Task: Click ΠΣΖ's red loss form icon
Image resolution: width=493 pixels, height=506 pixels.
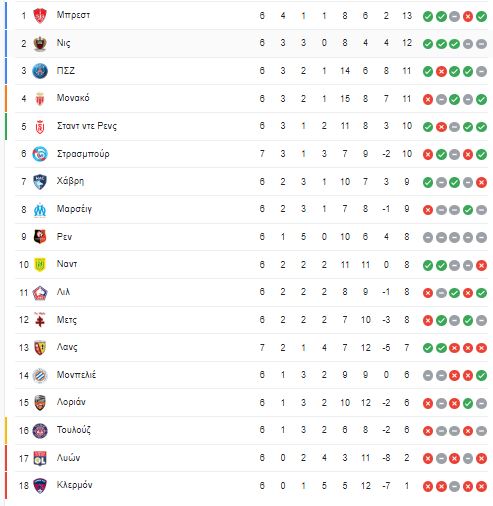Action: pos(441,72)
